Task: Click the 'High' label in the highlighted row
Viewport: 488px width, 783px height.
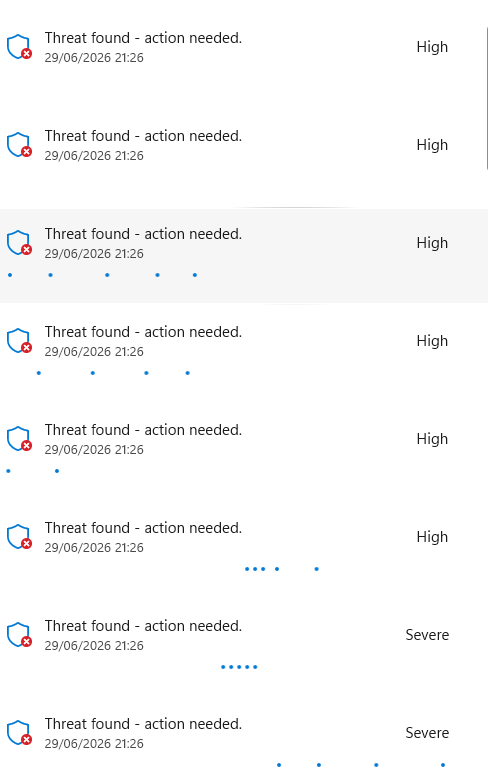Action: click(432, 243)
